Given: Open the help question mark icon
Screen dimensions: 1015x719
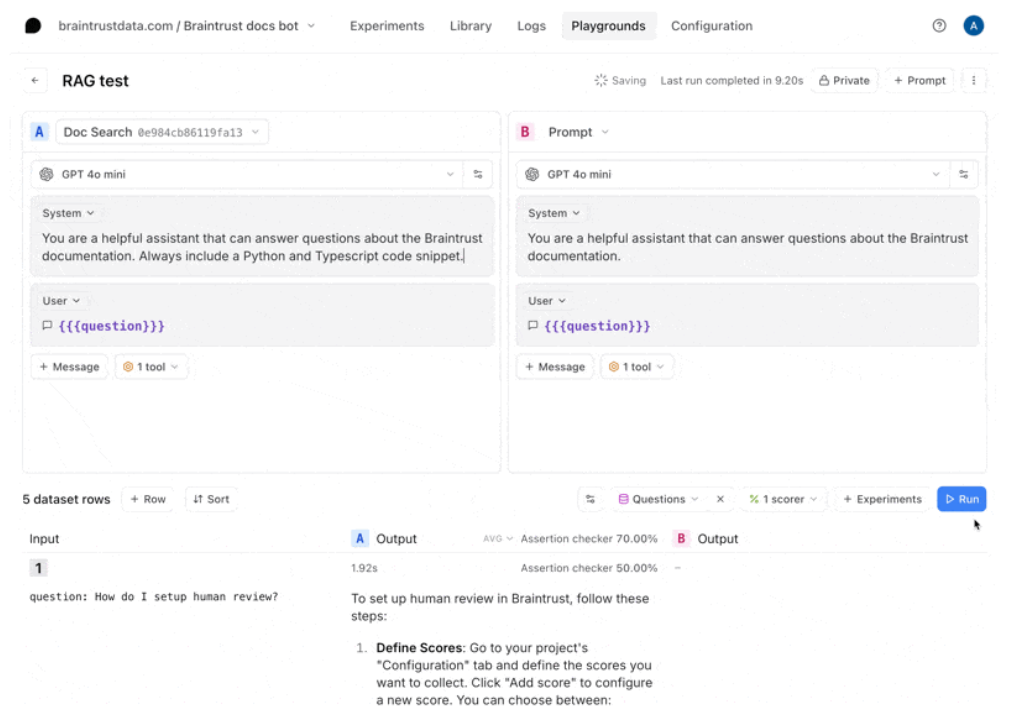Looking at the screenshot, I should point(939,26).
